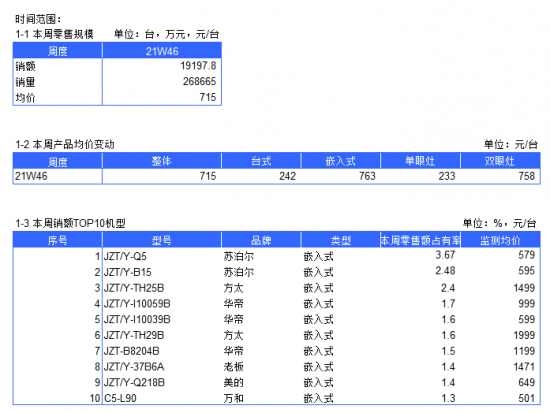Click brand 老板 cell

pyautogui.click(x=233, y=367)
